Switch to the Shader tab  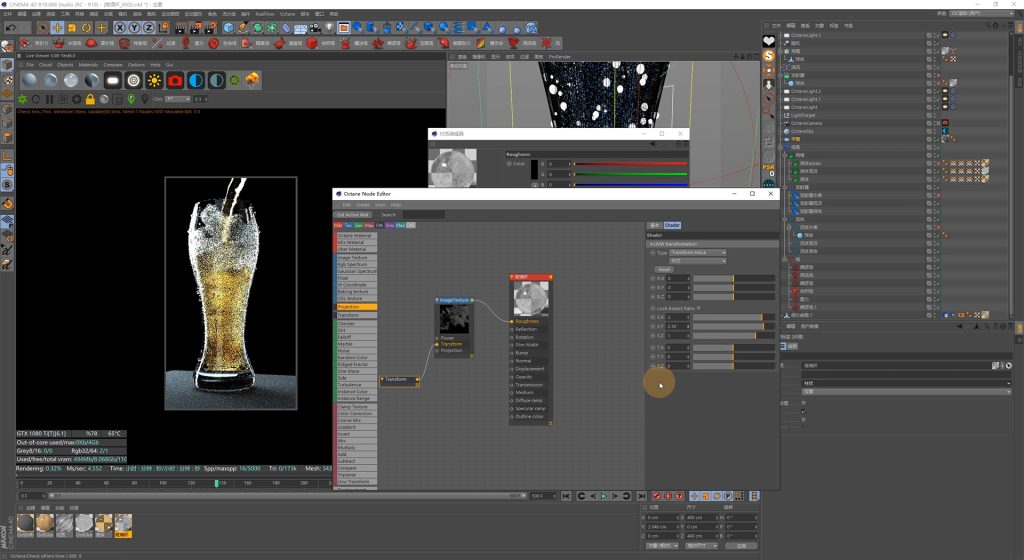click(x=672, y=225)
